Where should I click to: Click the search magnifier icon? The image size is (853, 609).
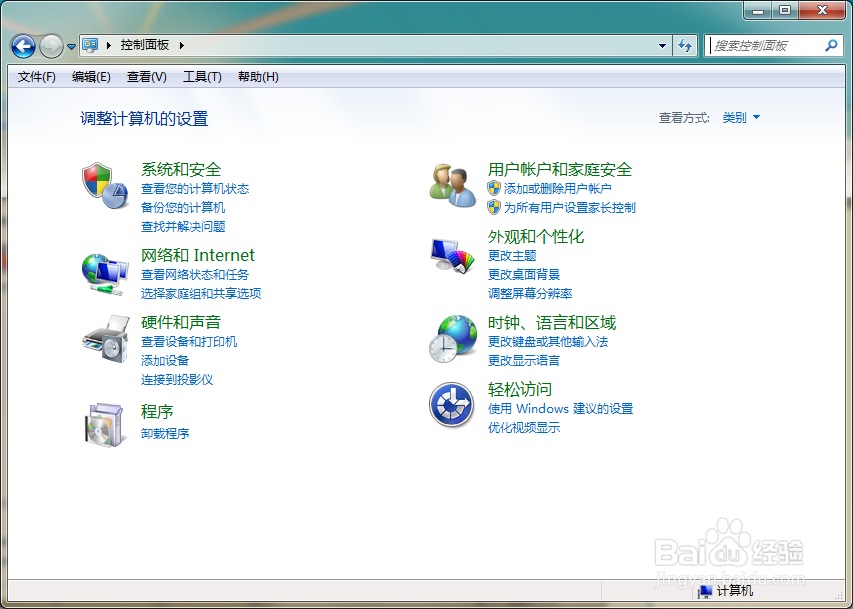[x=832, y=46]
